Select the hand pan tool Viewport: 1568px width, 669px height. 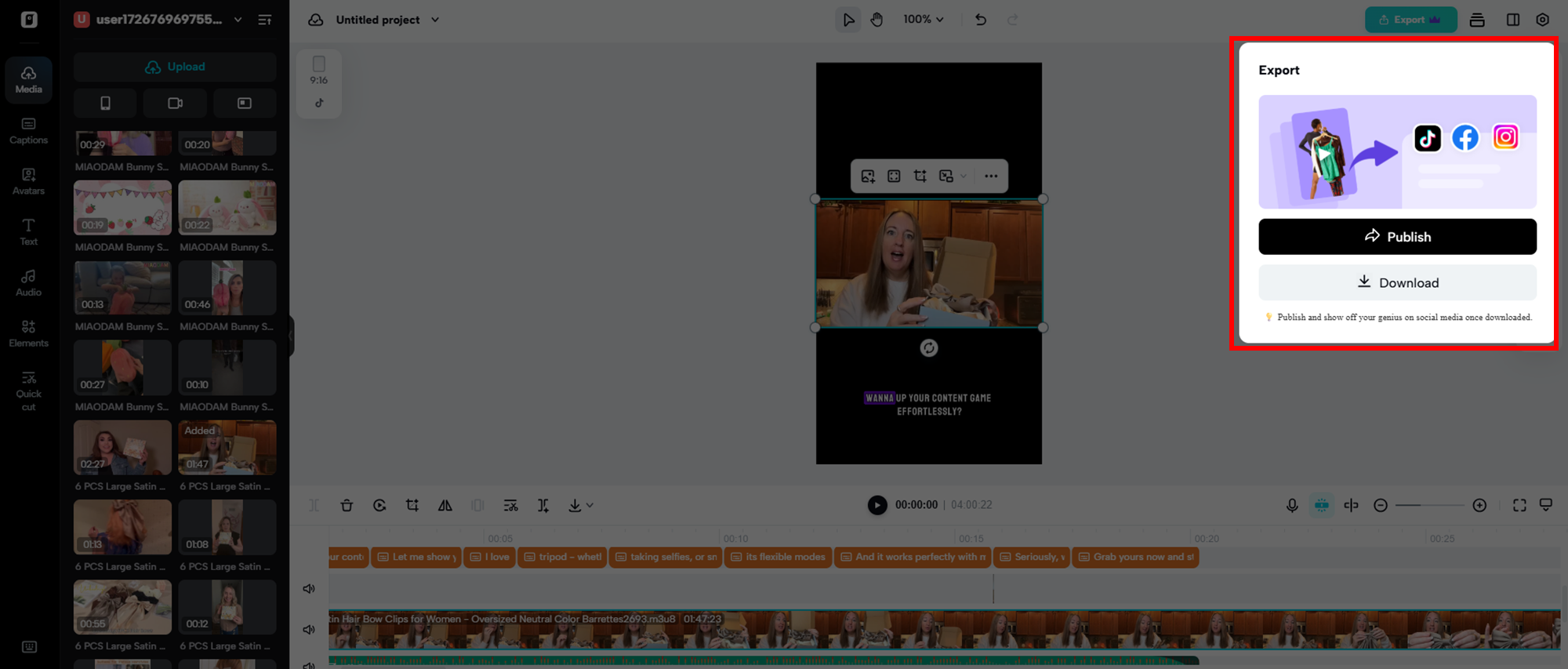tap(877, 20)
